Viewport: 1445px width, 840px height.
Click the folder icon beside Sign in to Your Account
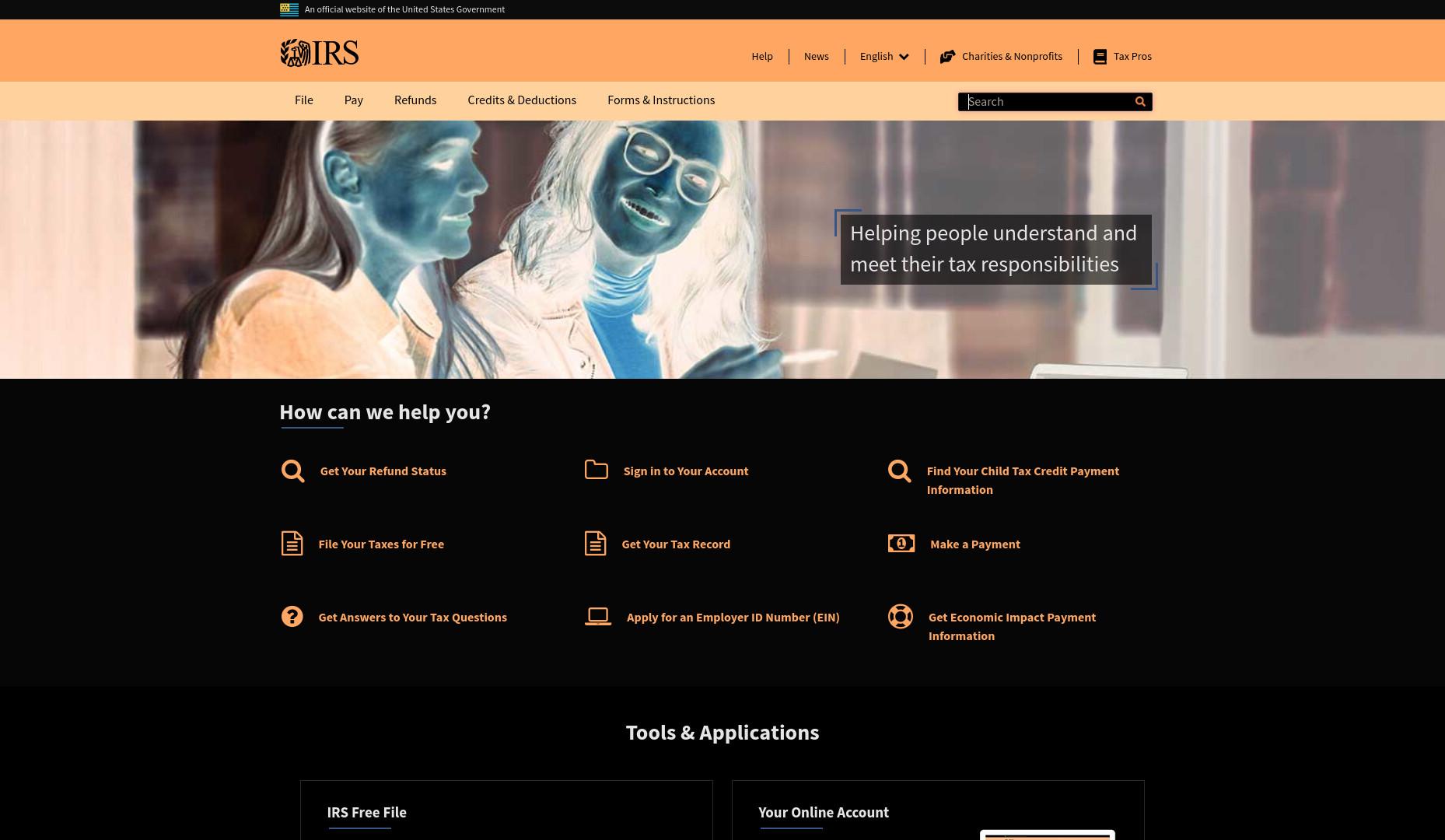point(597,469)
